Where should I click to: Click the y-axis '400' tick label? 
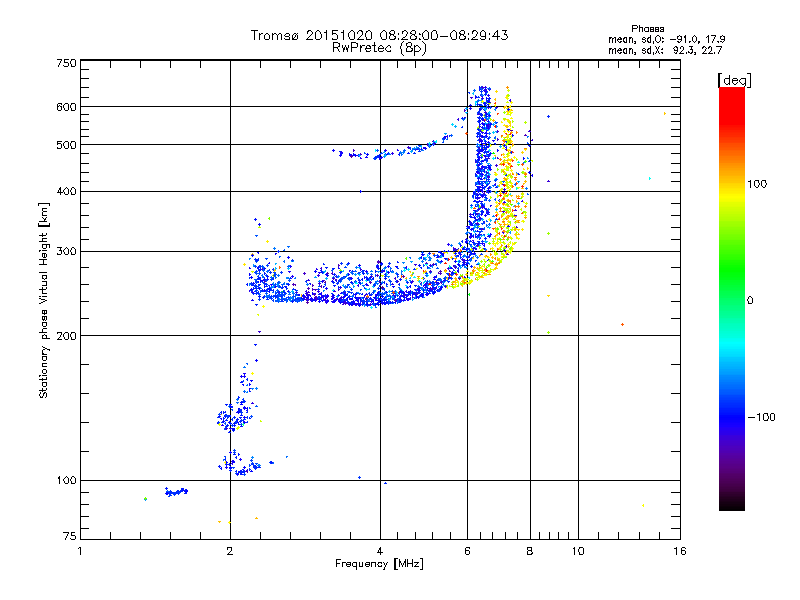coord(66,192)
